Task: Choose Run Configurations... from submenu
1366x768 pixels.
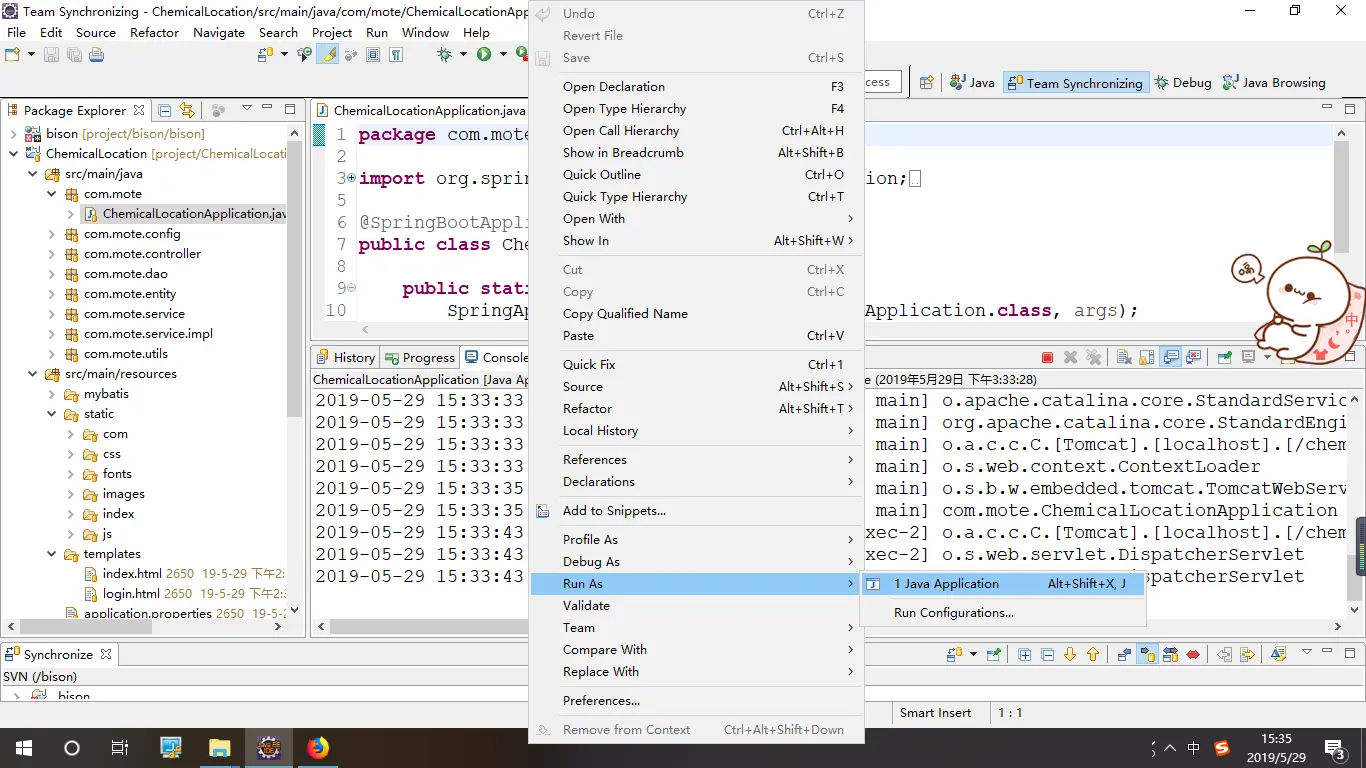Action: pos(1003,613)
